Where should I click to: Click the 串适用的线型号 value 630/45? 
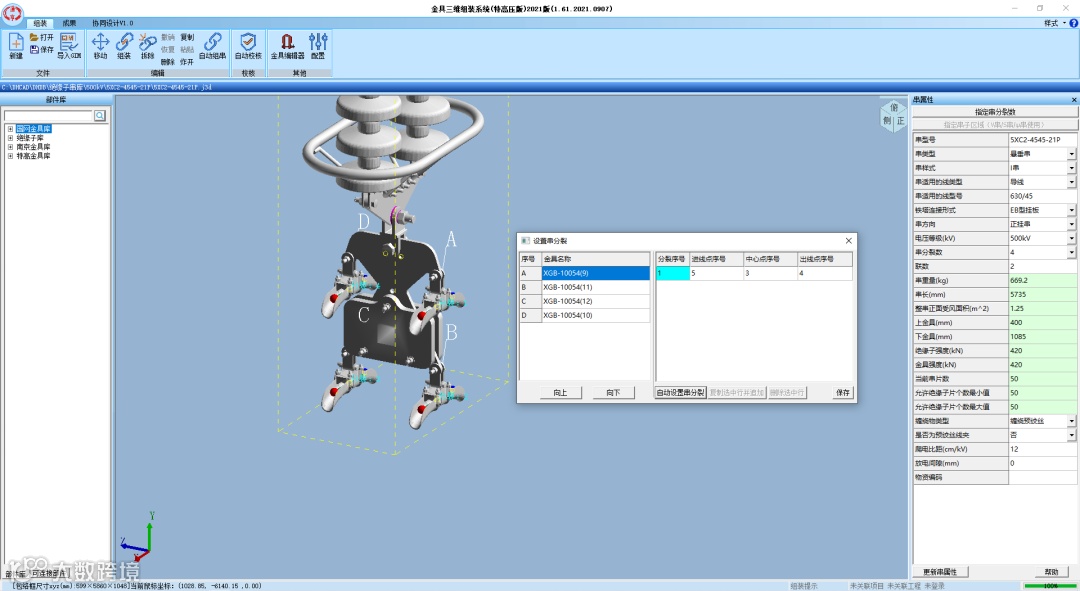1042,196
